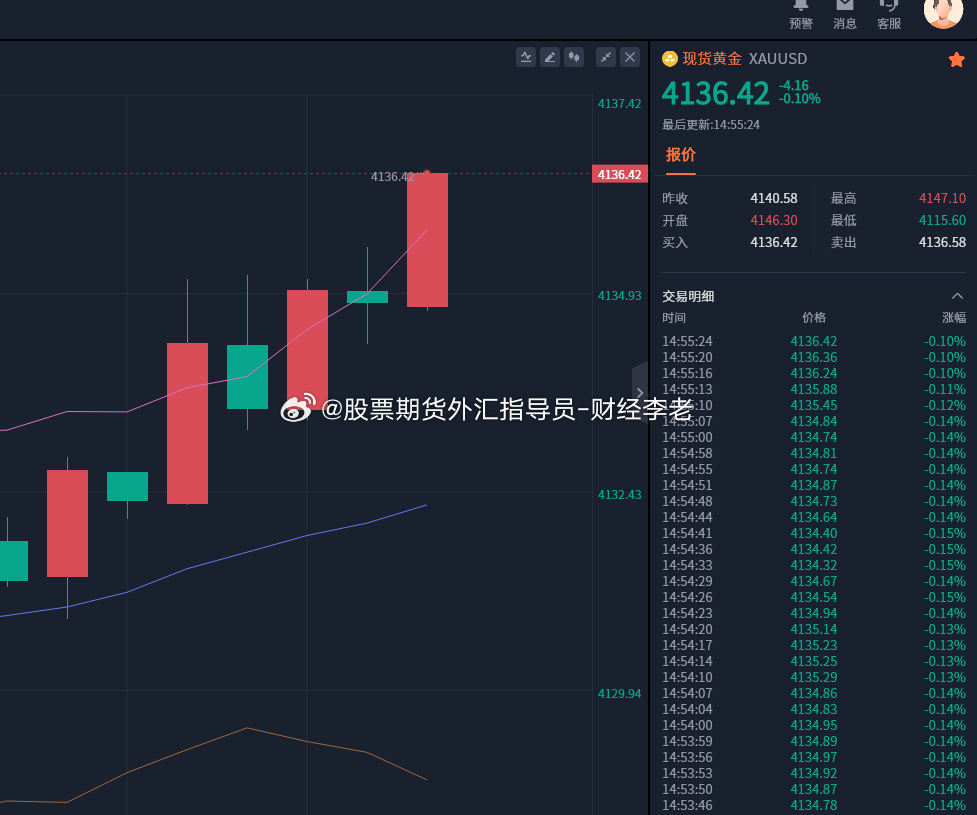This screenshot has width=977, height=815.
Task: Click the 4132.43 axis label
Action: click(619, 495)
